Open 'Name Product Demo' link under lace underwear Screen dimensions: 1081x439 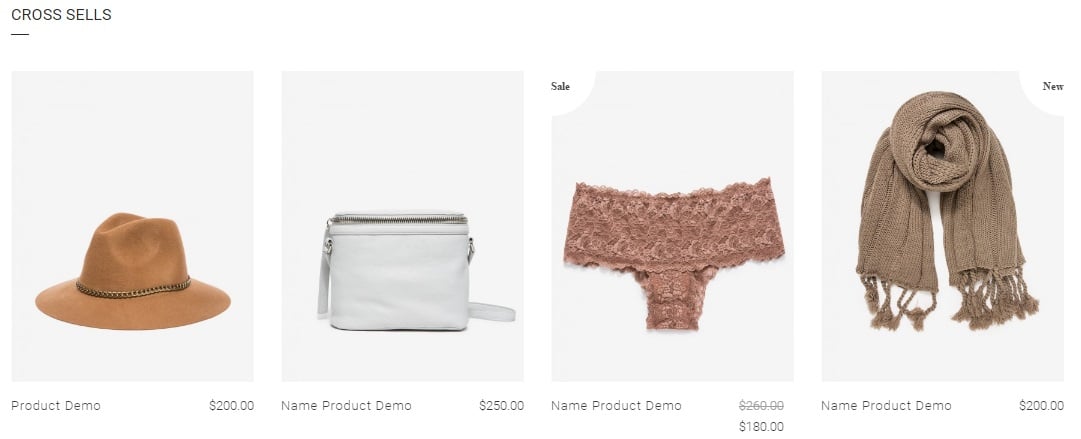pyautogui.click(x=616, y=406)
